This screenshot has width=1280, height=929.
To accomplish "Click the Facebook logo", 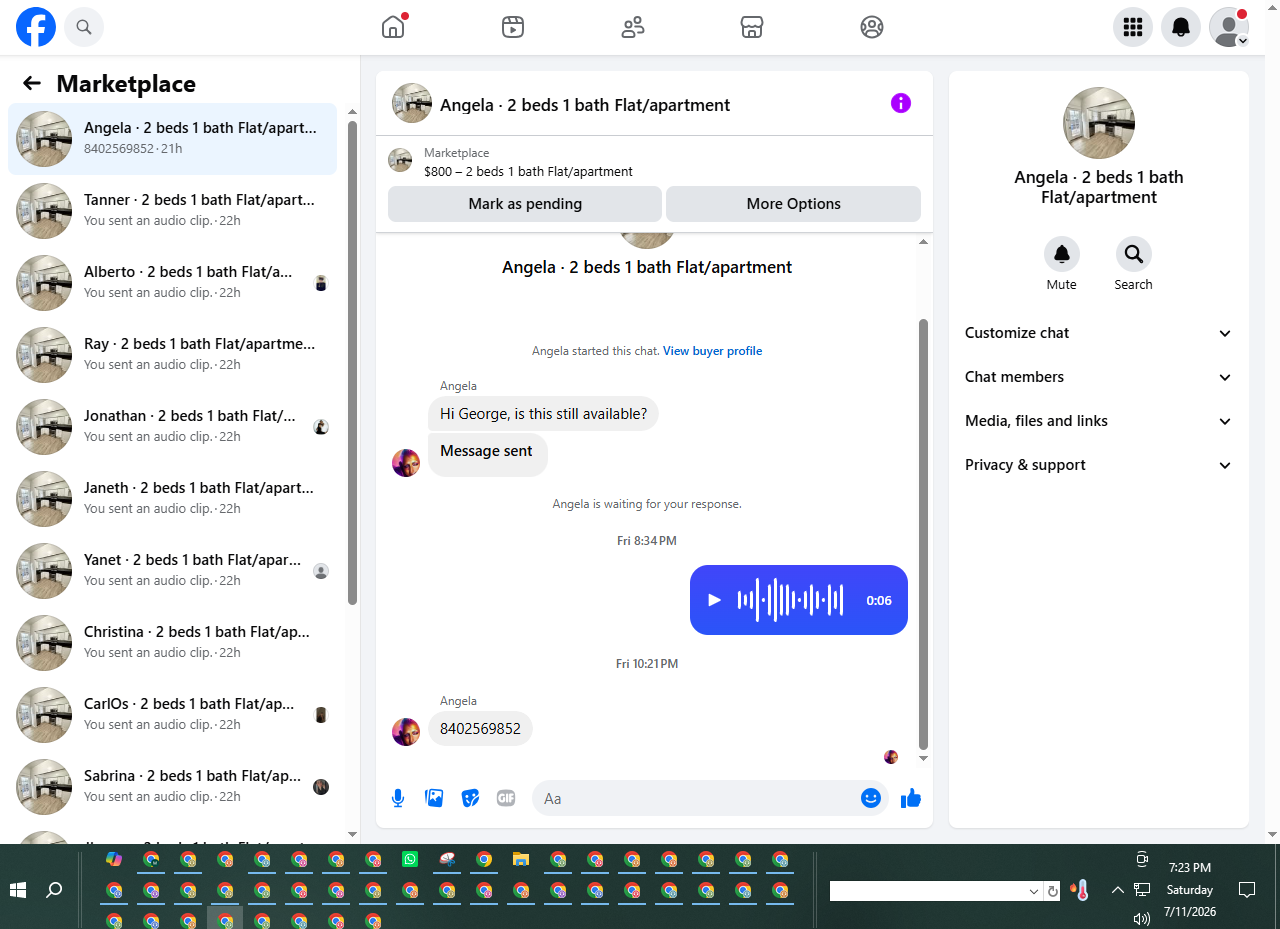I will [x=36, y=27].
